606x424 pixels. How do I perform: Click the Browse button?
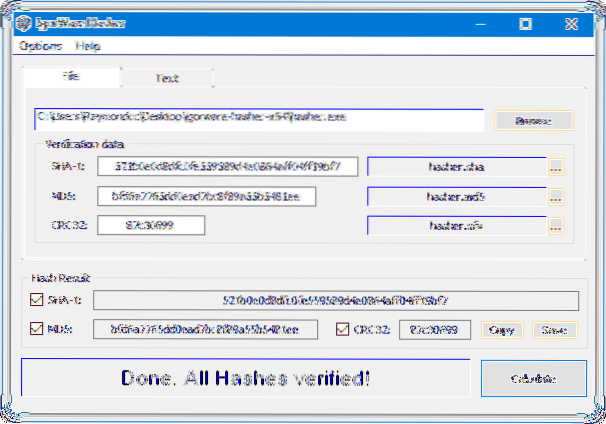point(534,120)
